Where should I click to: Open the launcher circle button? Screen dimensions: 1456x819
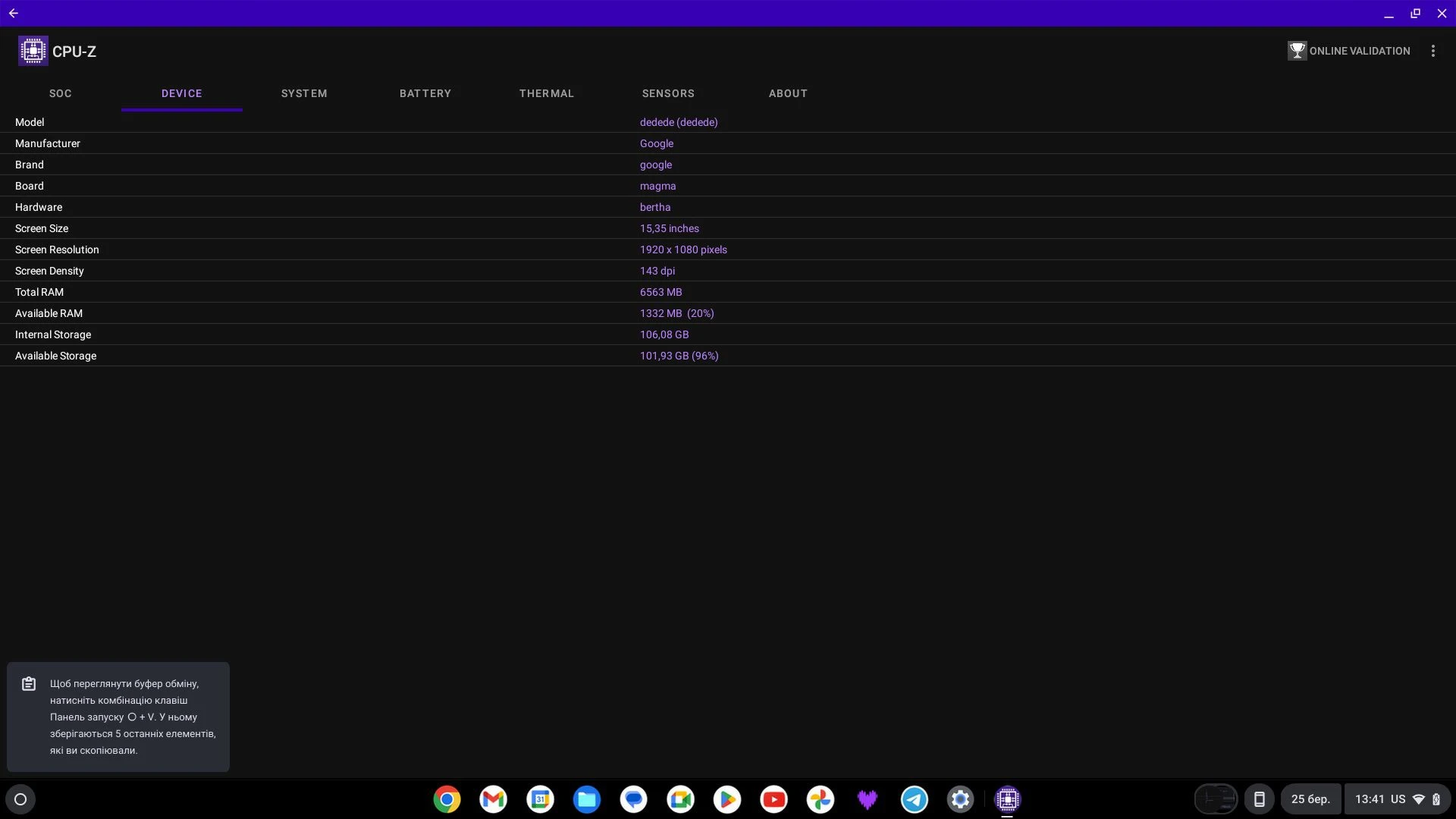pyautogui.click(x=20, y=799)
